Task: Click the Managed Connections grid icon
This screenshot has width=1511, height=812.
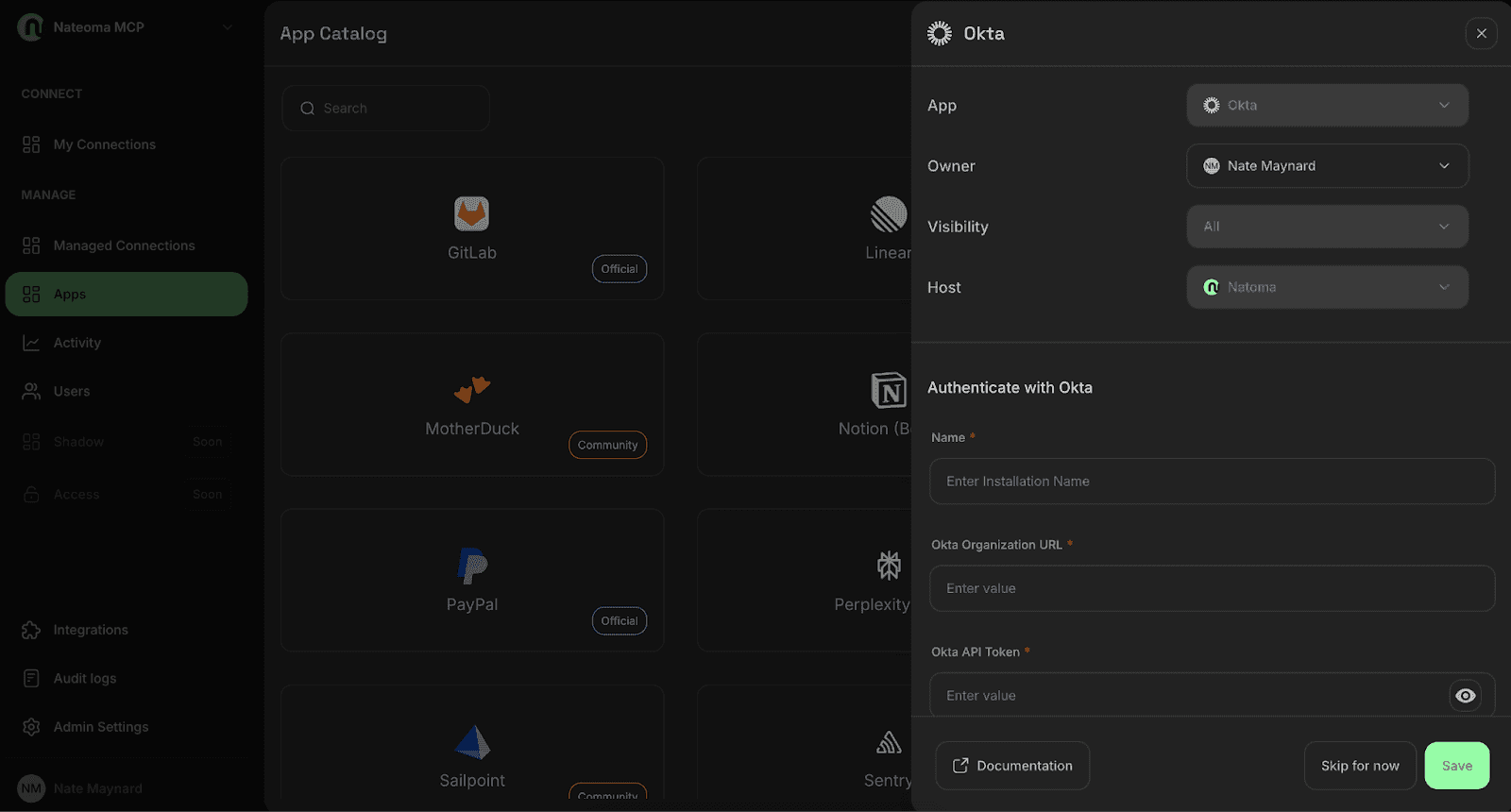Action: pyautogui.click(x=31, y=245)
